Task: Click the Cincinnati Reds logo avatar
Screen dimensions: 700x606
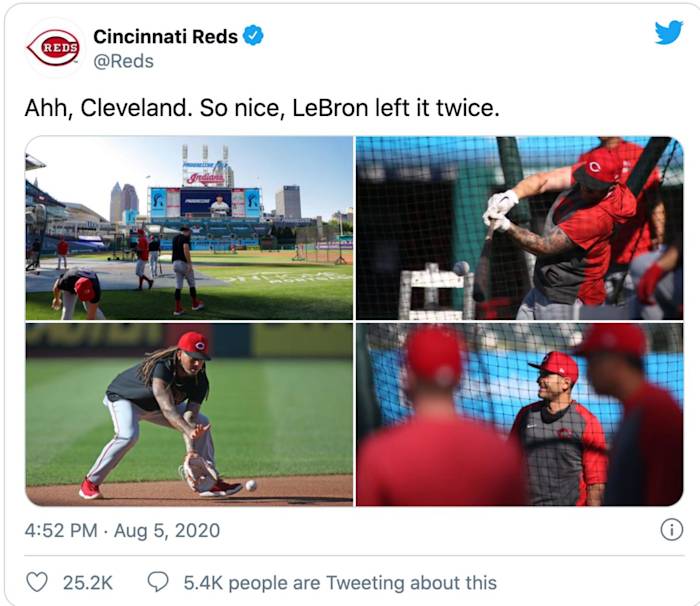Action: pyautogui.click(x=54, y=47)
